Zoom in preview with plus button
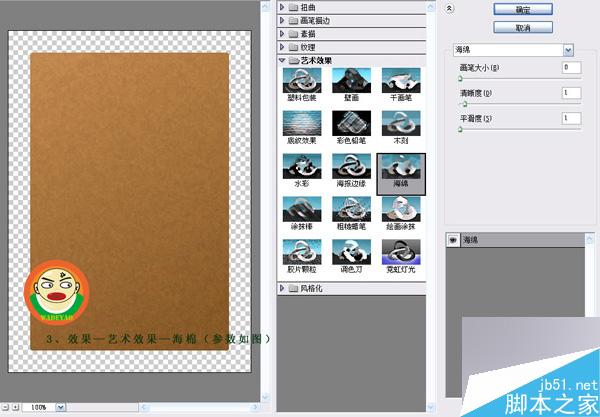The width and height of the screenshot is (600, 417). [x=15, y=407]
